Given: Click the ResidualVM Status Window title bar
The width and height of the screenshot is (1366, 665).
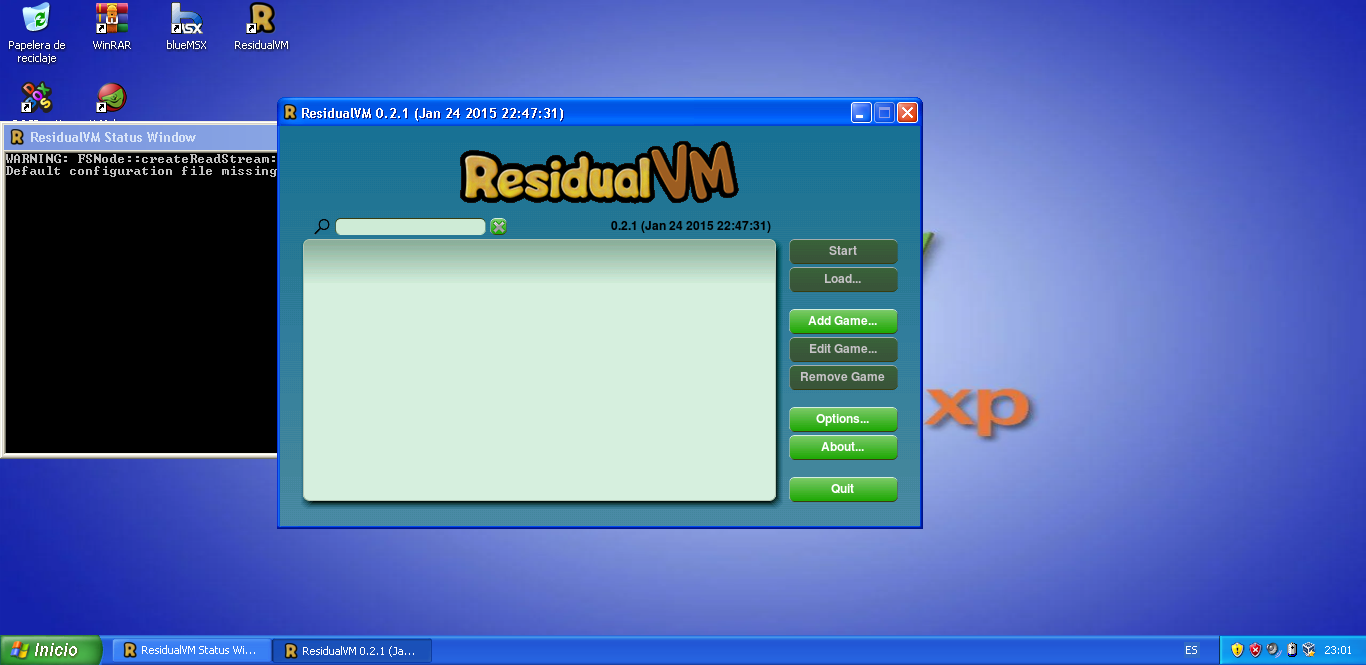Looking at the screenshot, I should tap(141, 137).
